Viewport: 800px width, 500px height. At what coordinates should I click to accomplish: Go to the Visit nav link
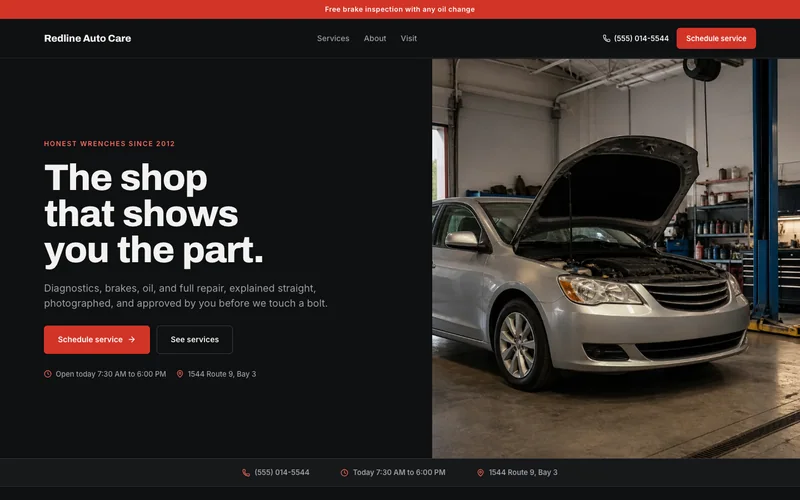[409, 38]
